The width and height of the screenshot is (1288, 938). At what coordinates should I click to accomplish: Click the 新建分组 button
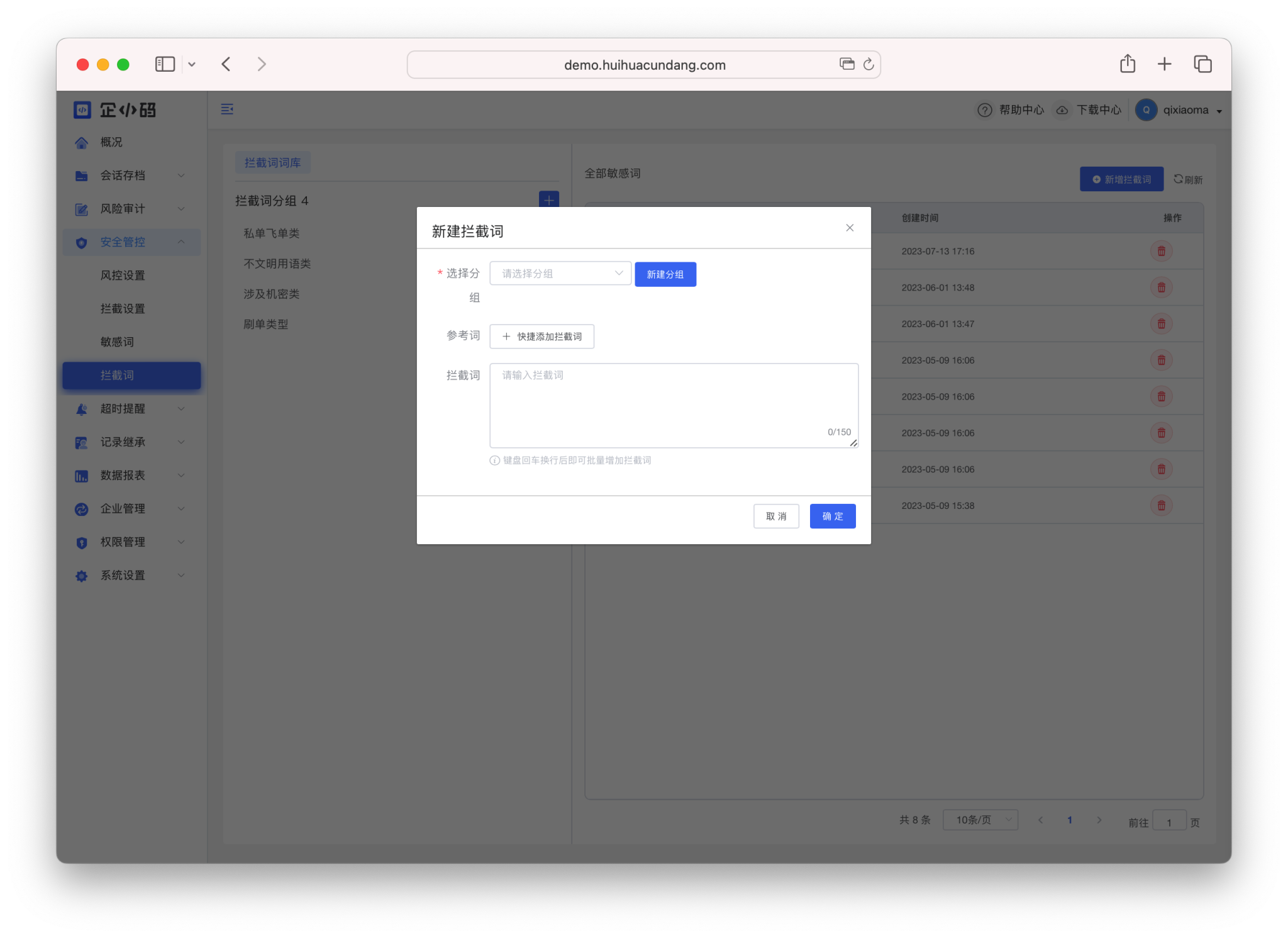point(665,274)
